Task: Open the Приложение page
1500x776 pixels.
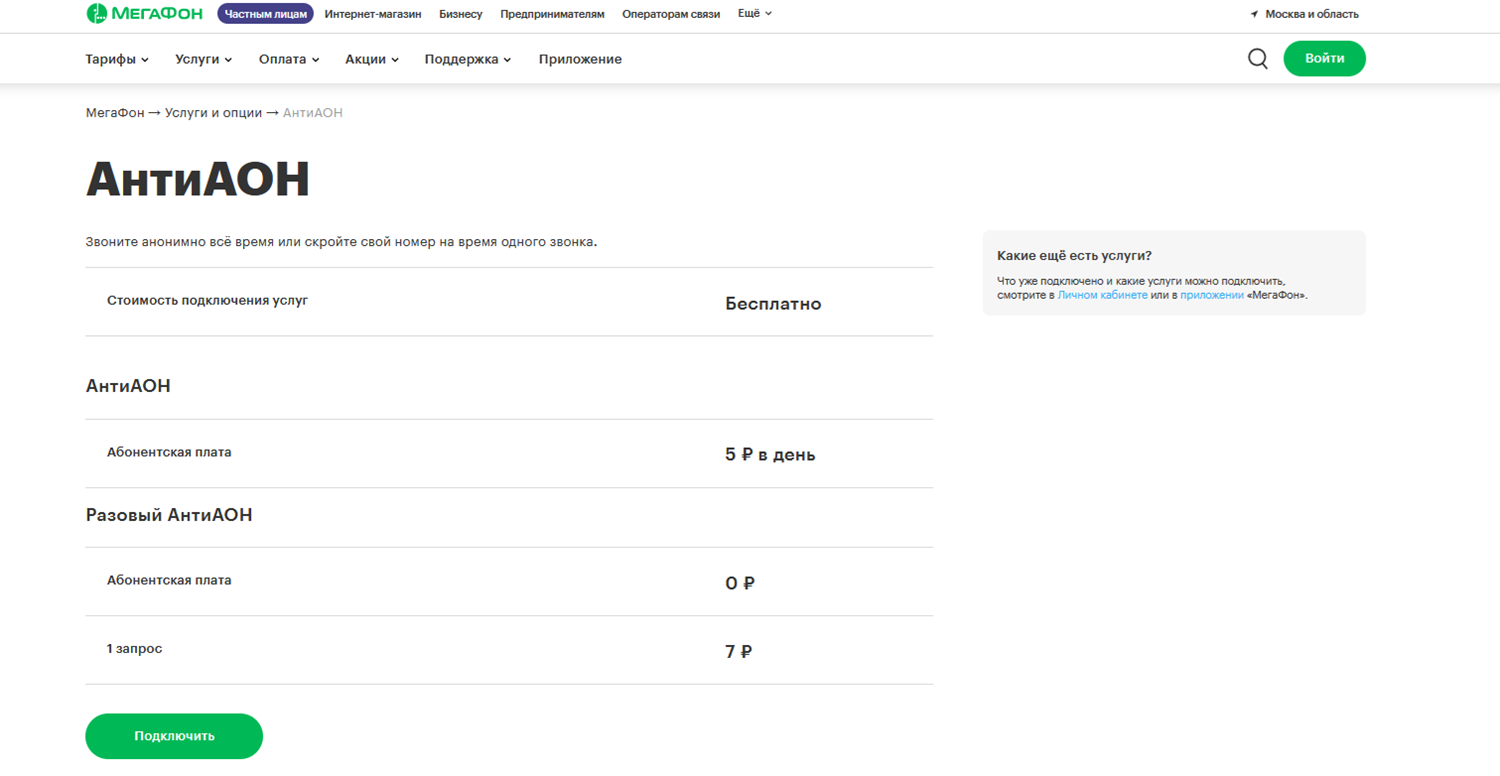Action: pos(580,59)
